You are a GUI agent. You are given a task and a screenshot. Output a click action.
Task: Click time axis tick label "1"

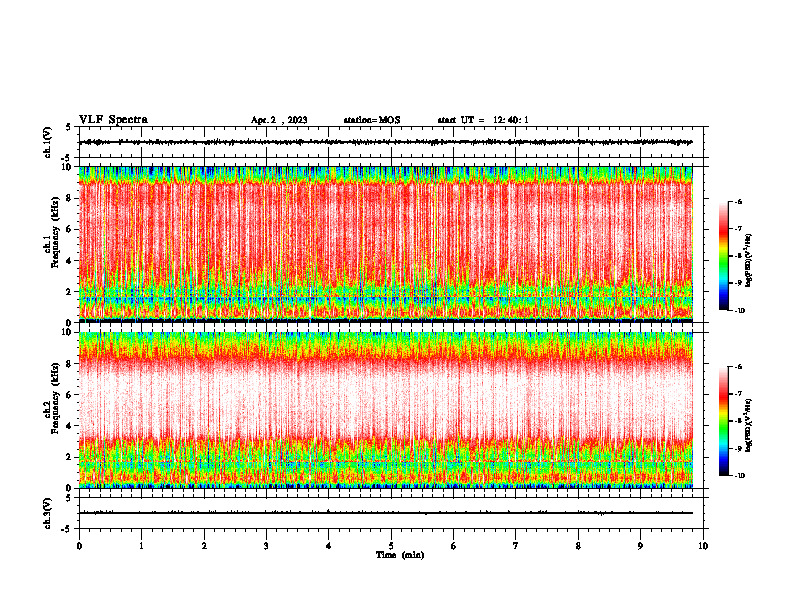point(141,546)
